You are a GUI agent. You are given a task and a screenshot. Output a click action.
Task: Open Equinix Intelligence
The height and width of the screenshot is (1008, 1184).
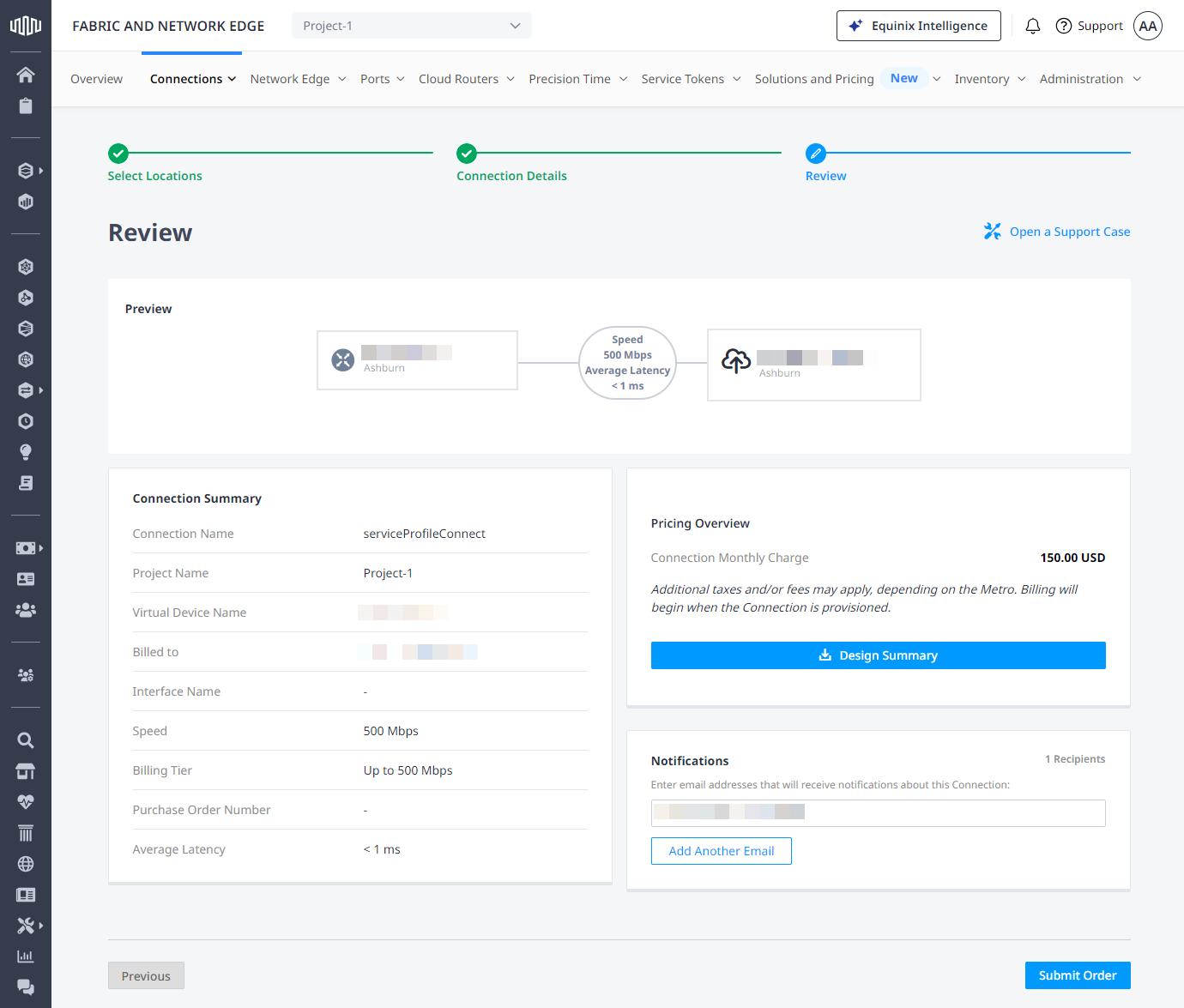click(919, 26)
